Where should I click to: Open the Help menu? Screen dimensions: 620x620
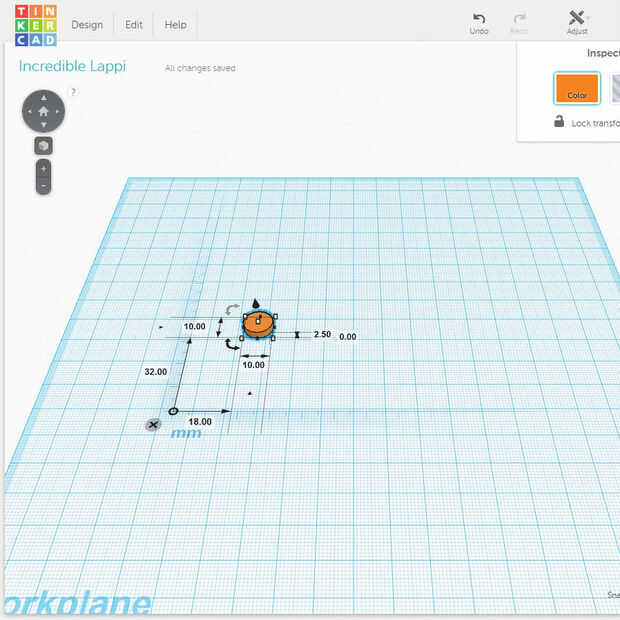pyautogui.click(x=176, y=25)
